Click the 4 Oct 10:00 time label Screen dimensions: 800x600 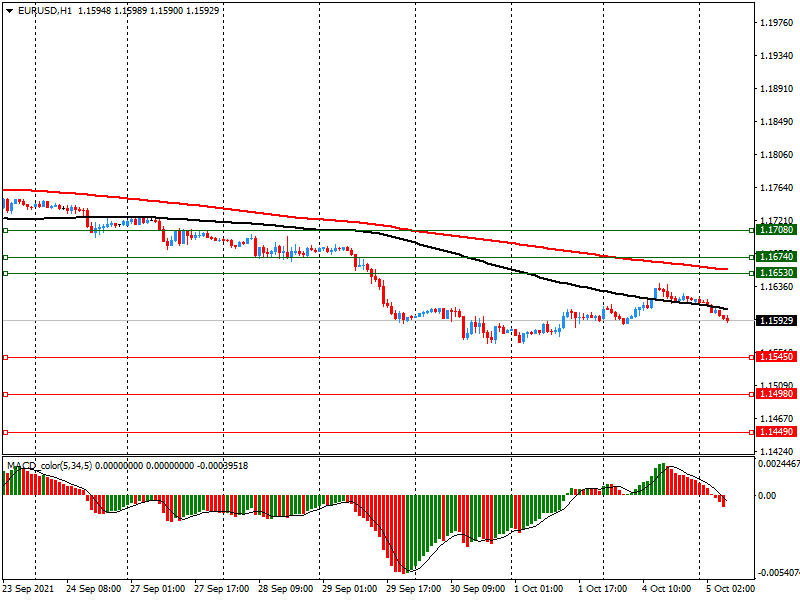[666, 589]
